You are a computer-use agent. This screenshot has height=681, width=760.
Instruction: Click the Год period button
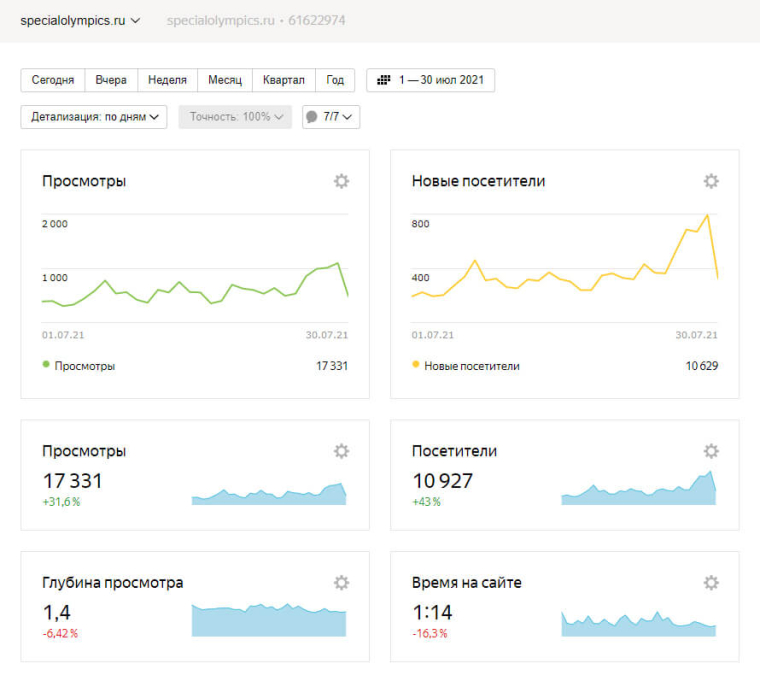(335, 80)
